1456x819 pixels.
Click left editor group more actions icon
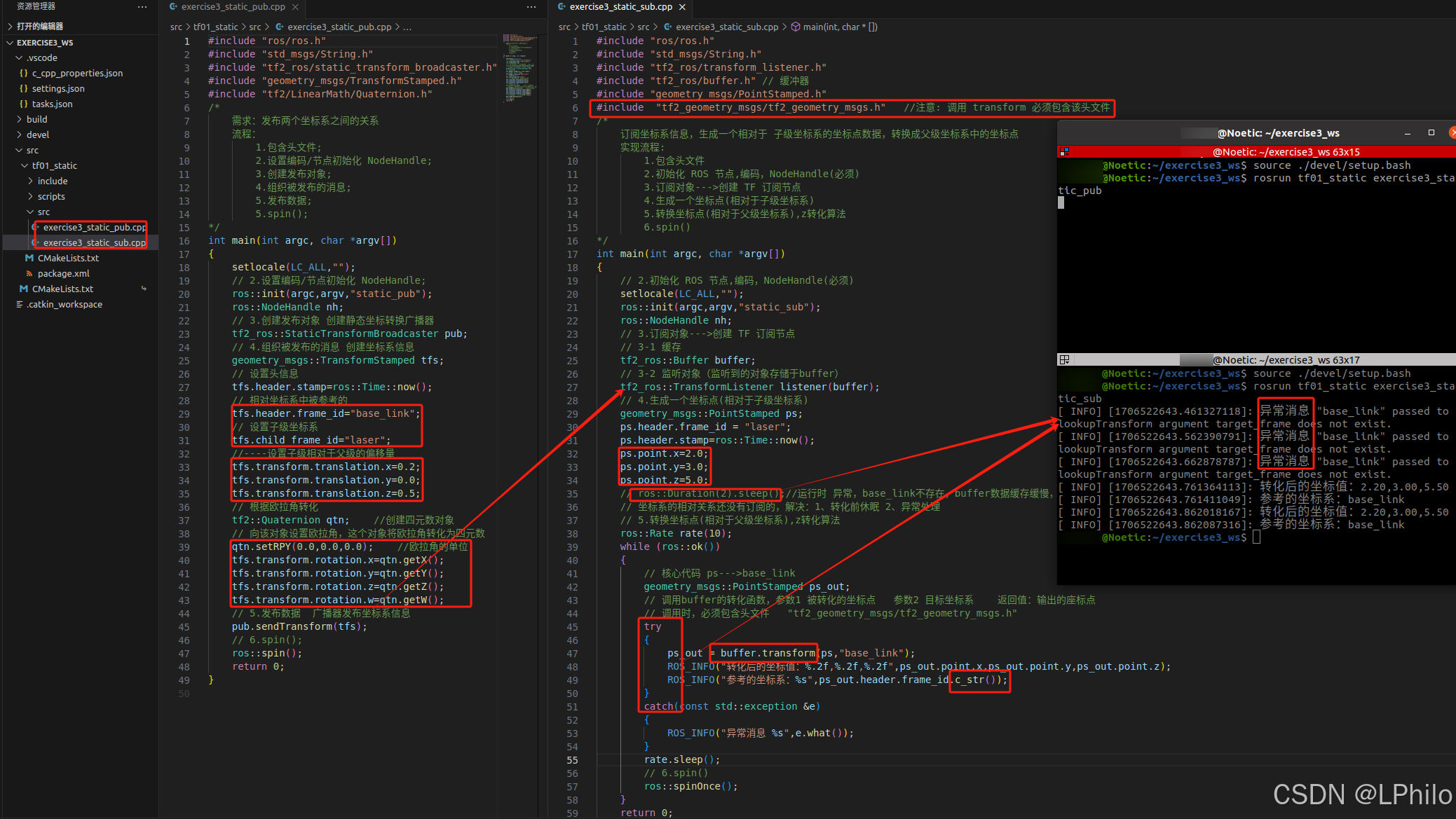[x=531, y=7]
